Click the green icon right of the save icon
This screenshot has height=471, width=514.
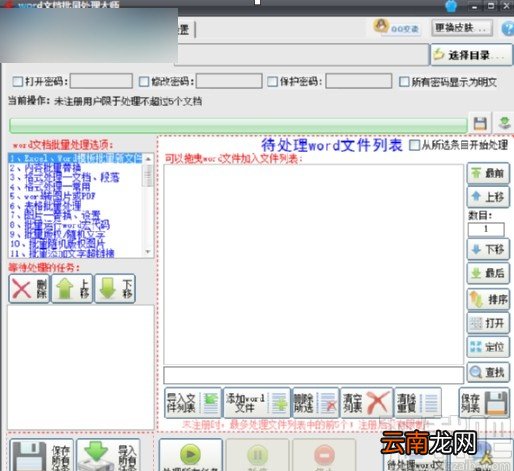tap(504, 123)
